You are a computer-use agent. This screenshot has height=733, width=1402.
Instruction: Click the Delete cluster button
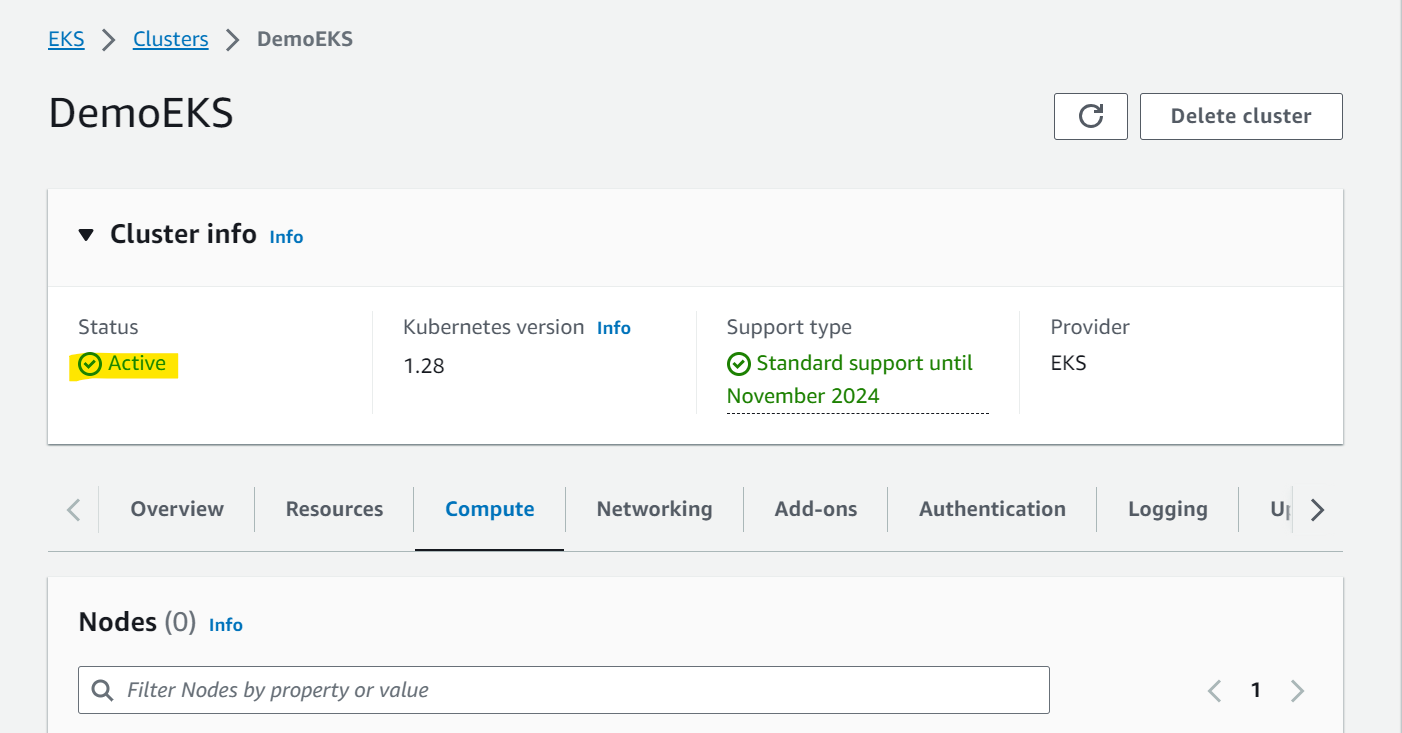pos(1241,116)
